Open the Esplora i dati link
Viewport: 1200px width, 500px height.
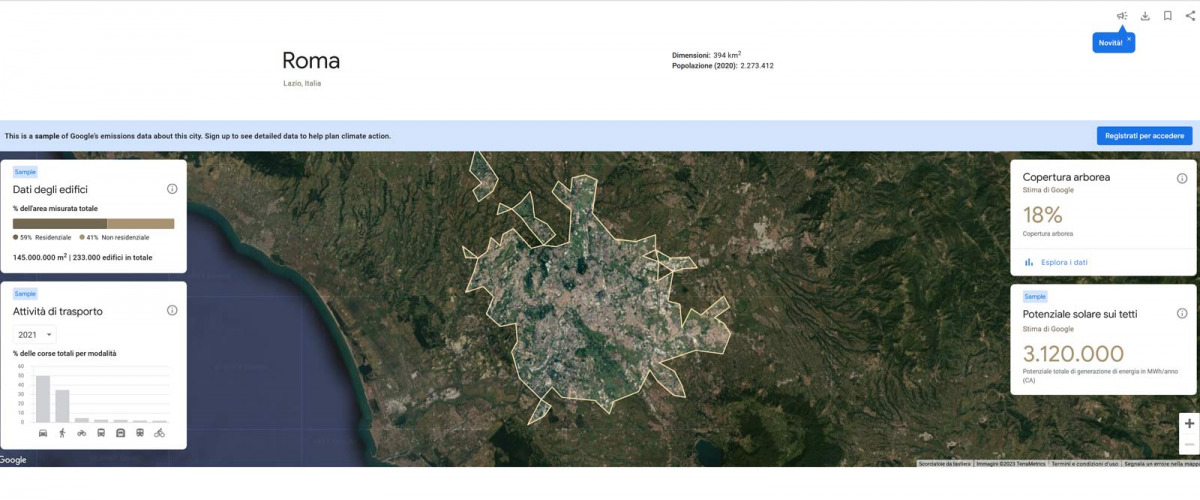point(1056,263)
